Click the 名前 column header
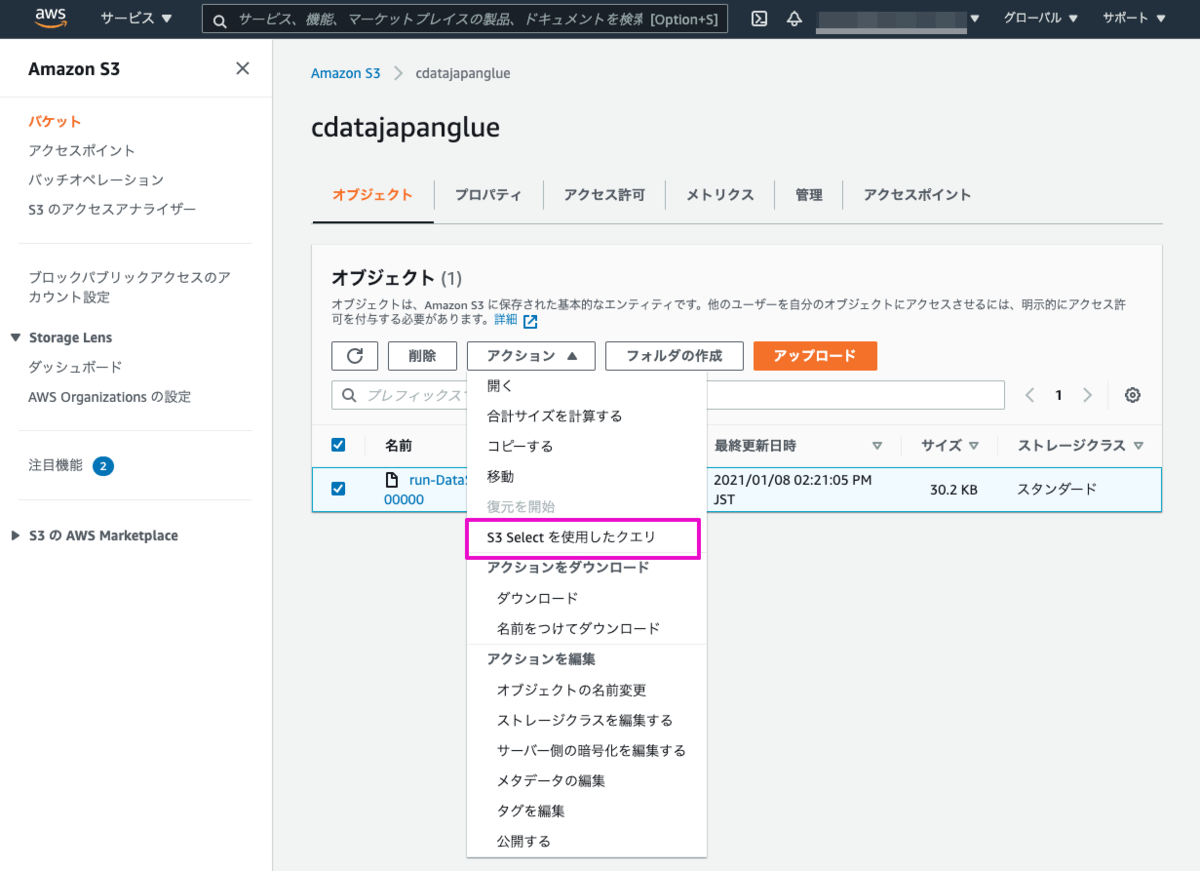Image resolution: width=1200 pixels, height=871 pixels. (x=398, y=446)
